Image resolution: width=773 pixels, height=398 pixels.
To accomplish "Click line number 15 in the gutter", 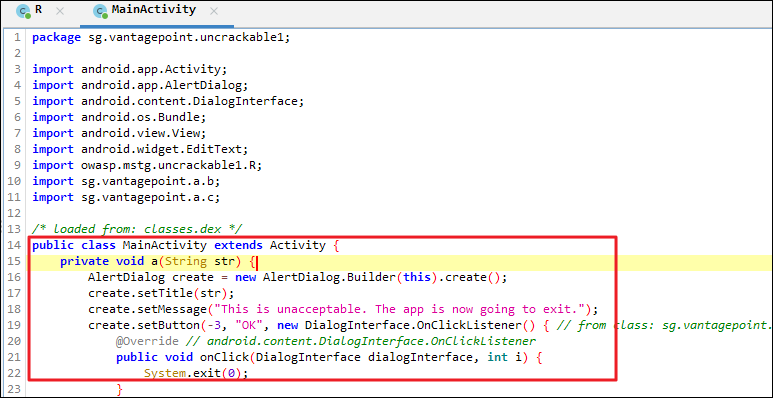I will point(14,261).
